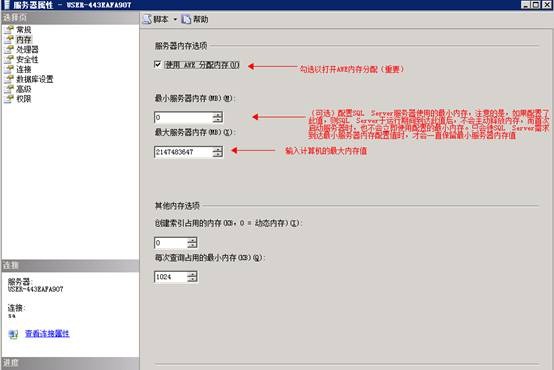Toggle the 使用 AWE 分配内存 checkbox
The height and width of the screenshot is (370, 554).
point(158,64)
